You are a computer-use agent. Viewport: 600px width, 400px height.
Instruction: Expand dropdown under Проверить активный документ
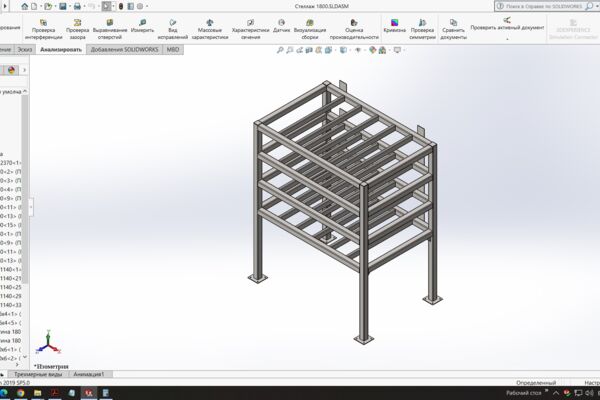pyautogui.click(x=507, y=39)
